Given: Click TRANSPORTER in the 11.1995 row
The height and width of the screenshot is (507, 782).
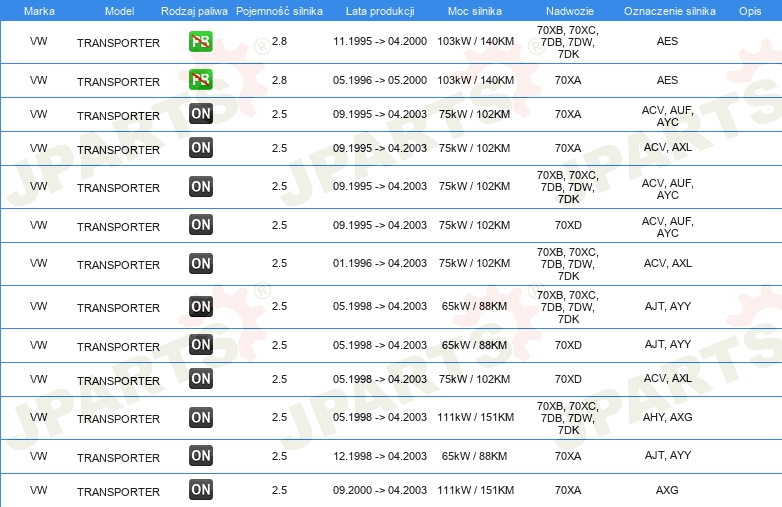Looking at the screenshot, I should [x=118, y=43].
